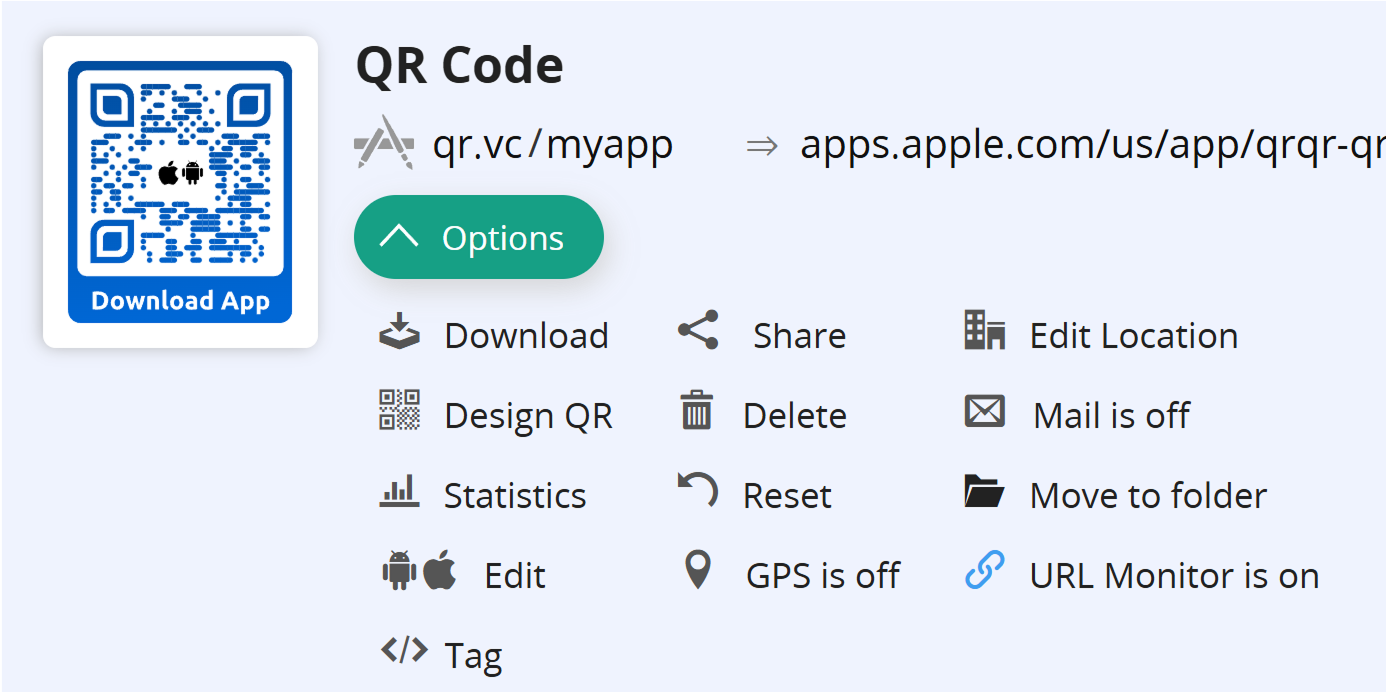Click the Design QR icon

coord(400,413)
